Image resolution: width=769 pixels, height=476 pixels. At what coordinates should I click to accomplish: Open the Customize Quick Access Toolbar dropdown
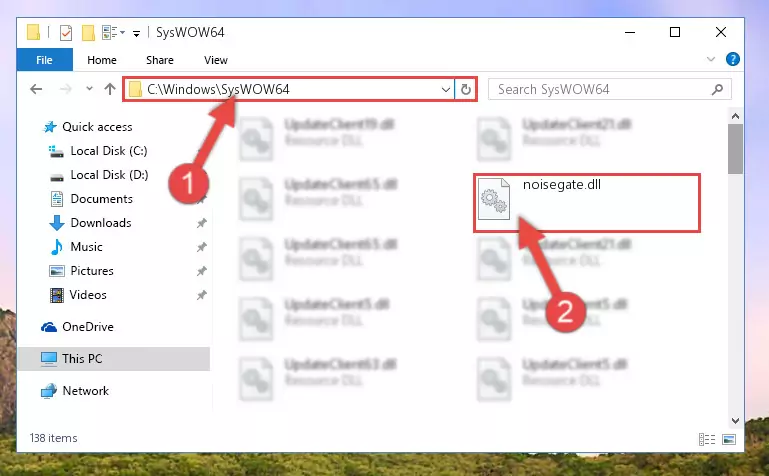pos(136,33)
